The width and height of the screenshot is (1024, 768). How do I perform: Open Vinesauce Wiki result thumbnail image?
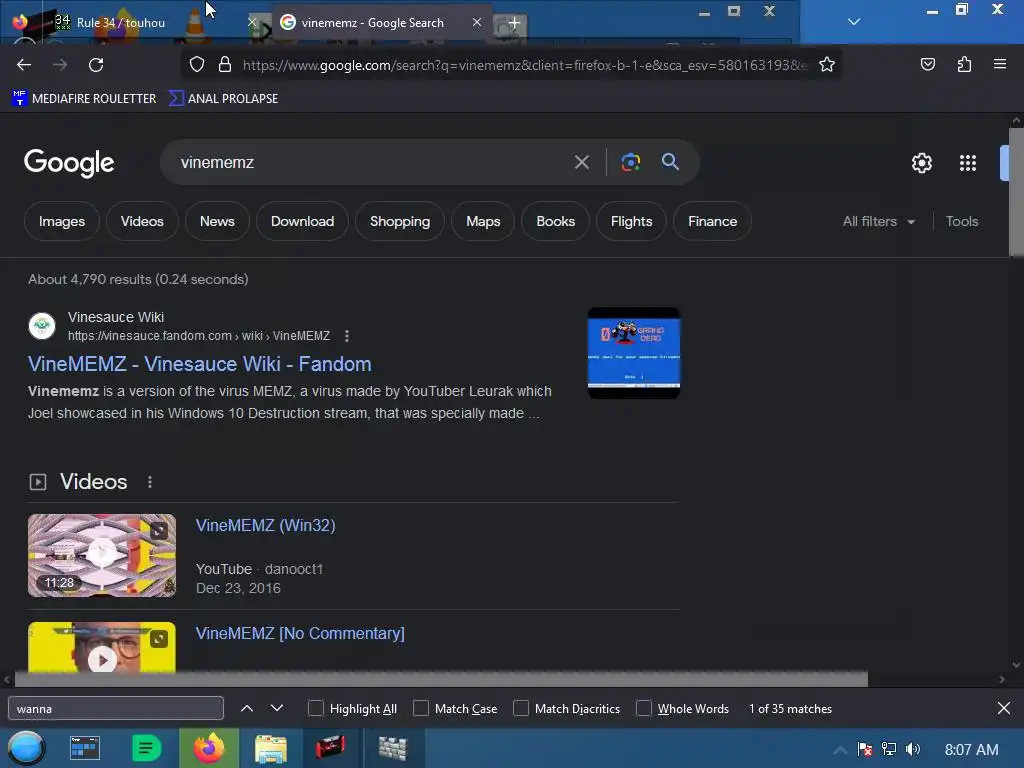tap(633, 353)
